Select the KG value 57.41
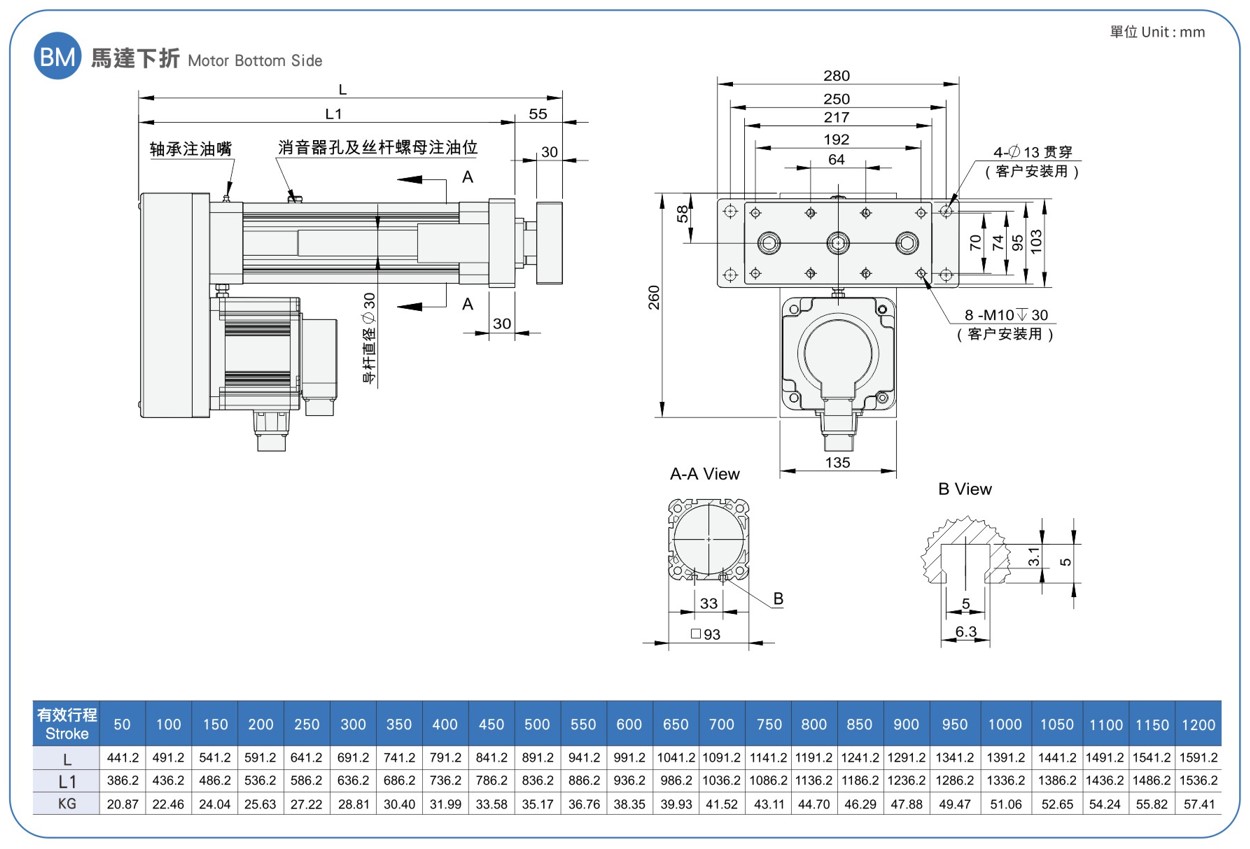The height and width of the screenshot is (849, 1250). tap(1198, 803)
